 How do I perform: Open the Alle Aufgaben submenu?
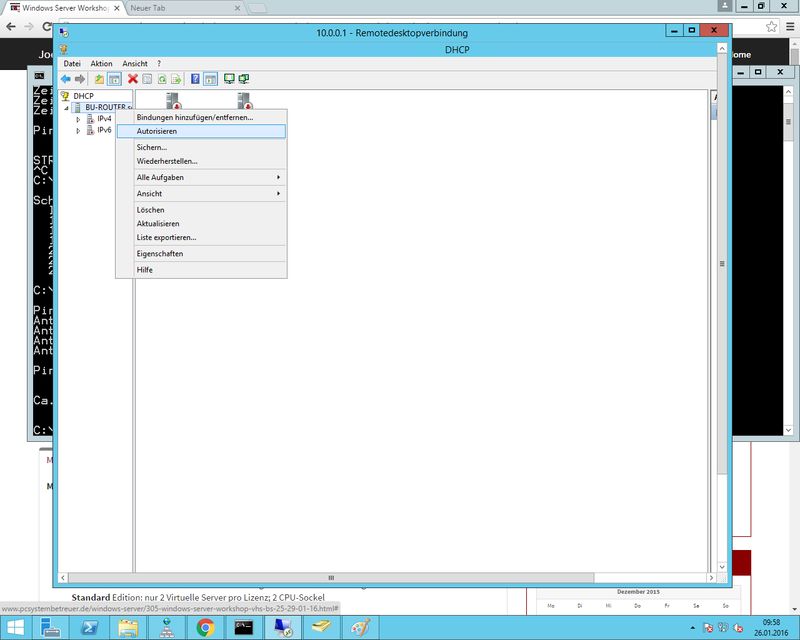click(x=200, y=177)
